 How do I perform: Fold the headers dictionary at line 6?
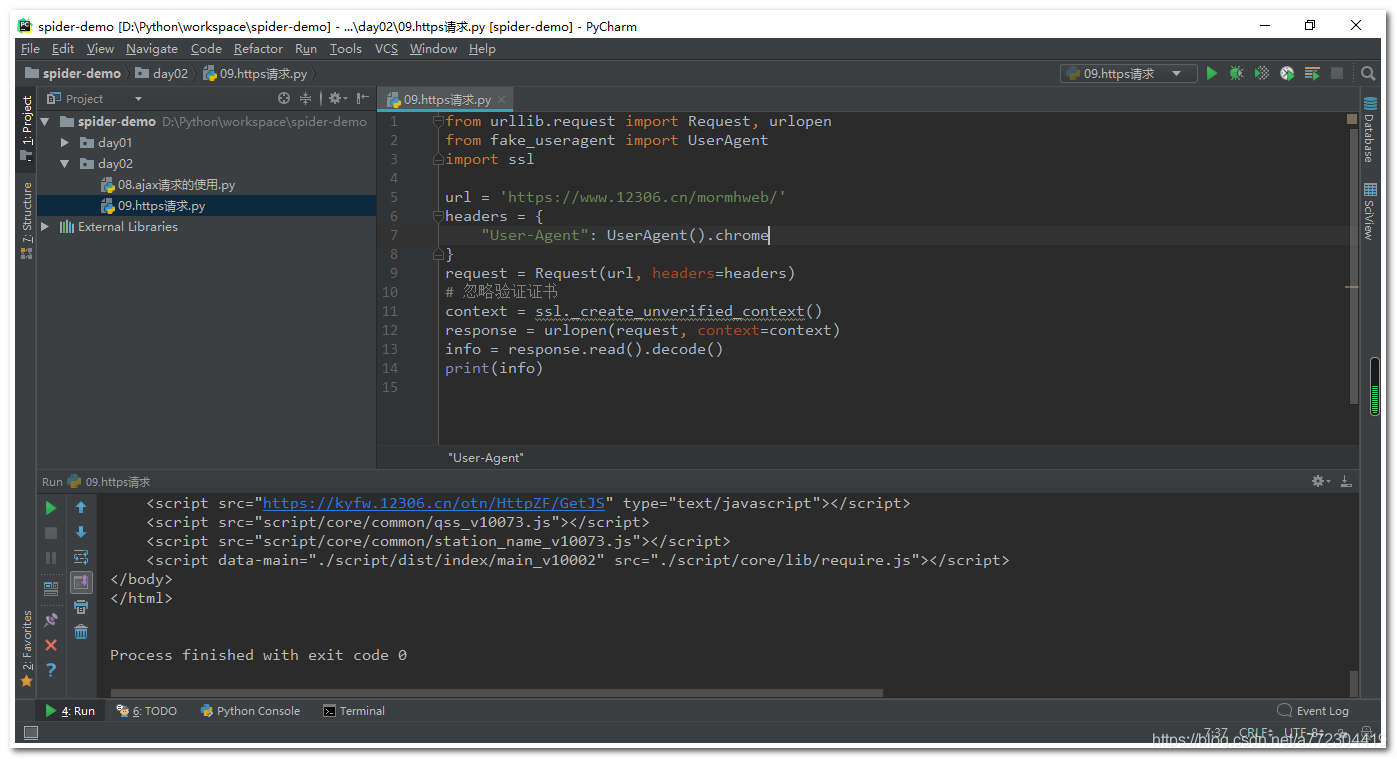pyautogui.click(x=438, y=216)
